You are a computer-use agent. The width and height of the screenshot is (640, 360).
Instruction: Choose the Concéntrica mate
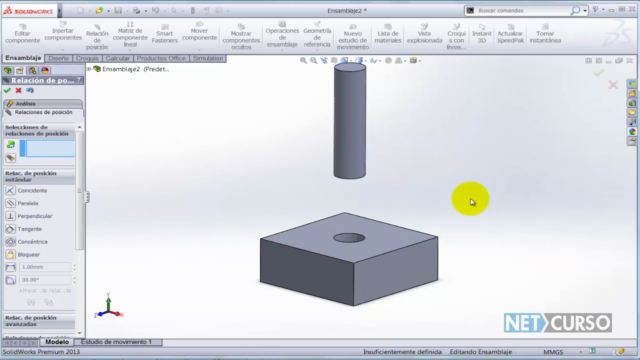(x=27, y=242)
